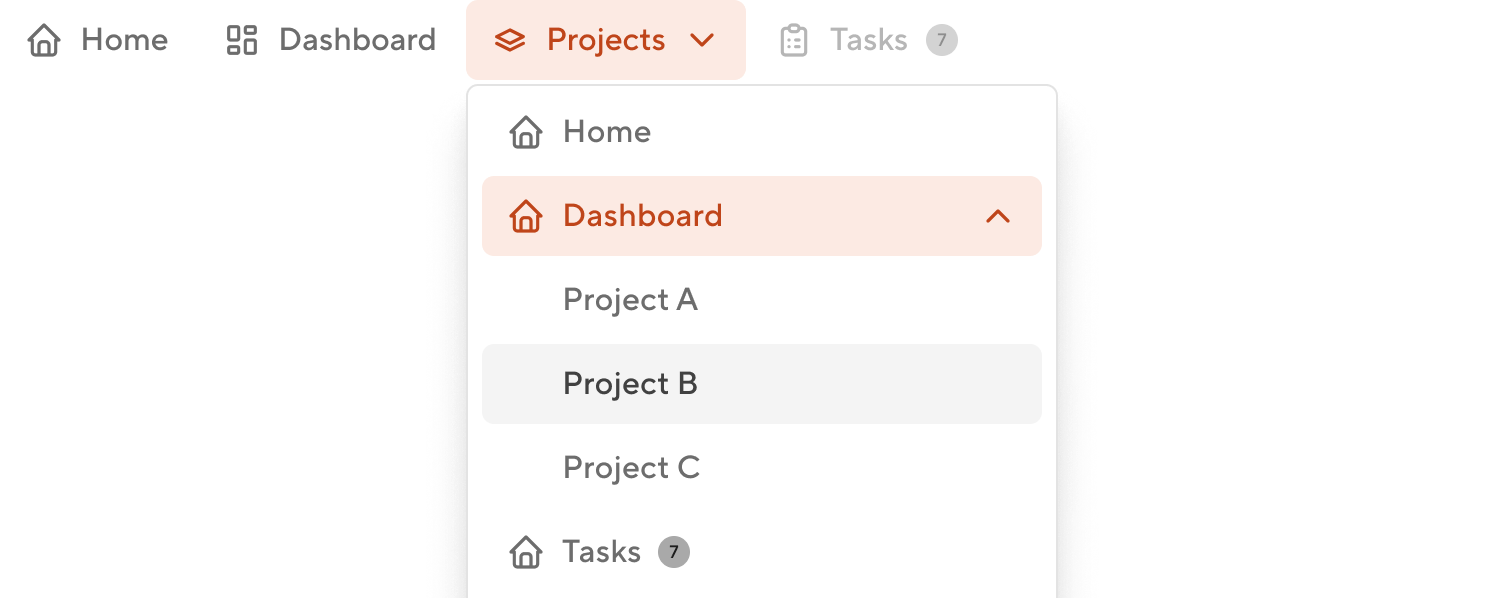Collapse the Projects dropdown chevron
Screen dimensions: 1512x598
coord(703,41)
